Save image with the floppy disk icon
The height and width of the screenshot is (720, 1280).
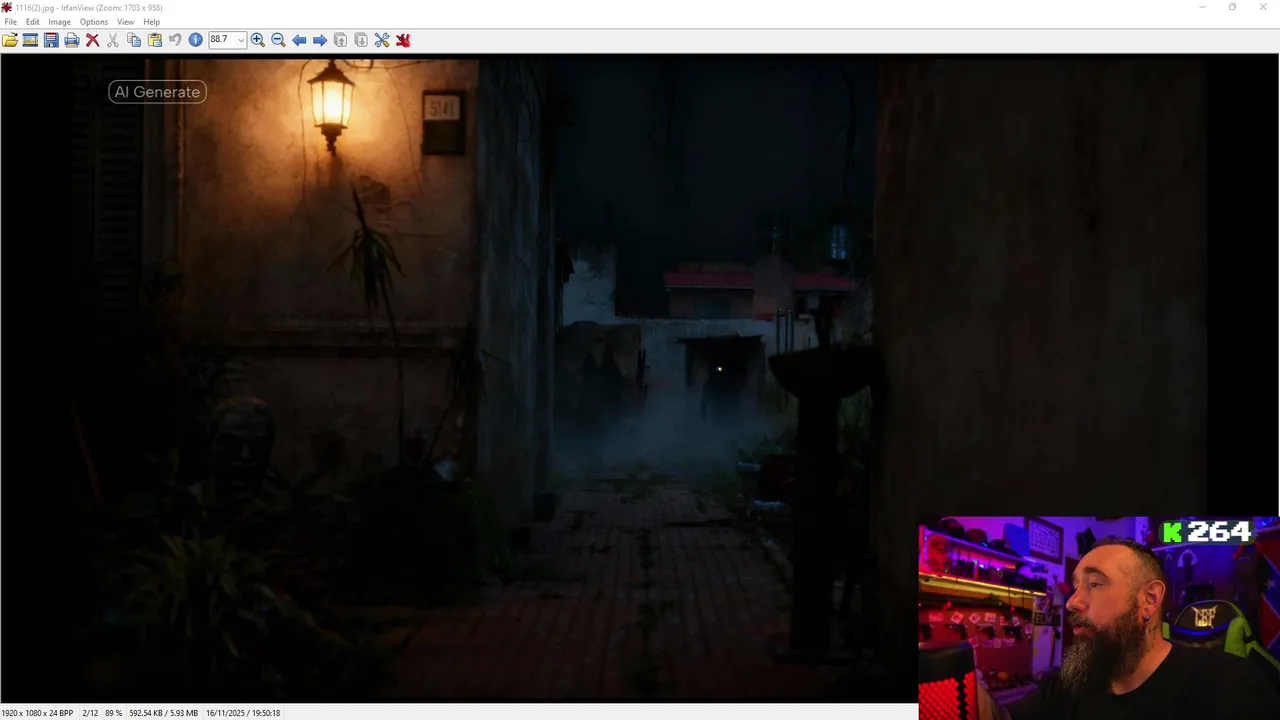[51, 40]
